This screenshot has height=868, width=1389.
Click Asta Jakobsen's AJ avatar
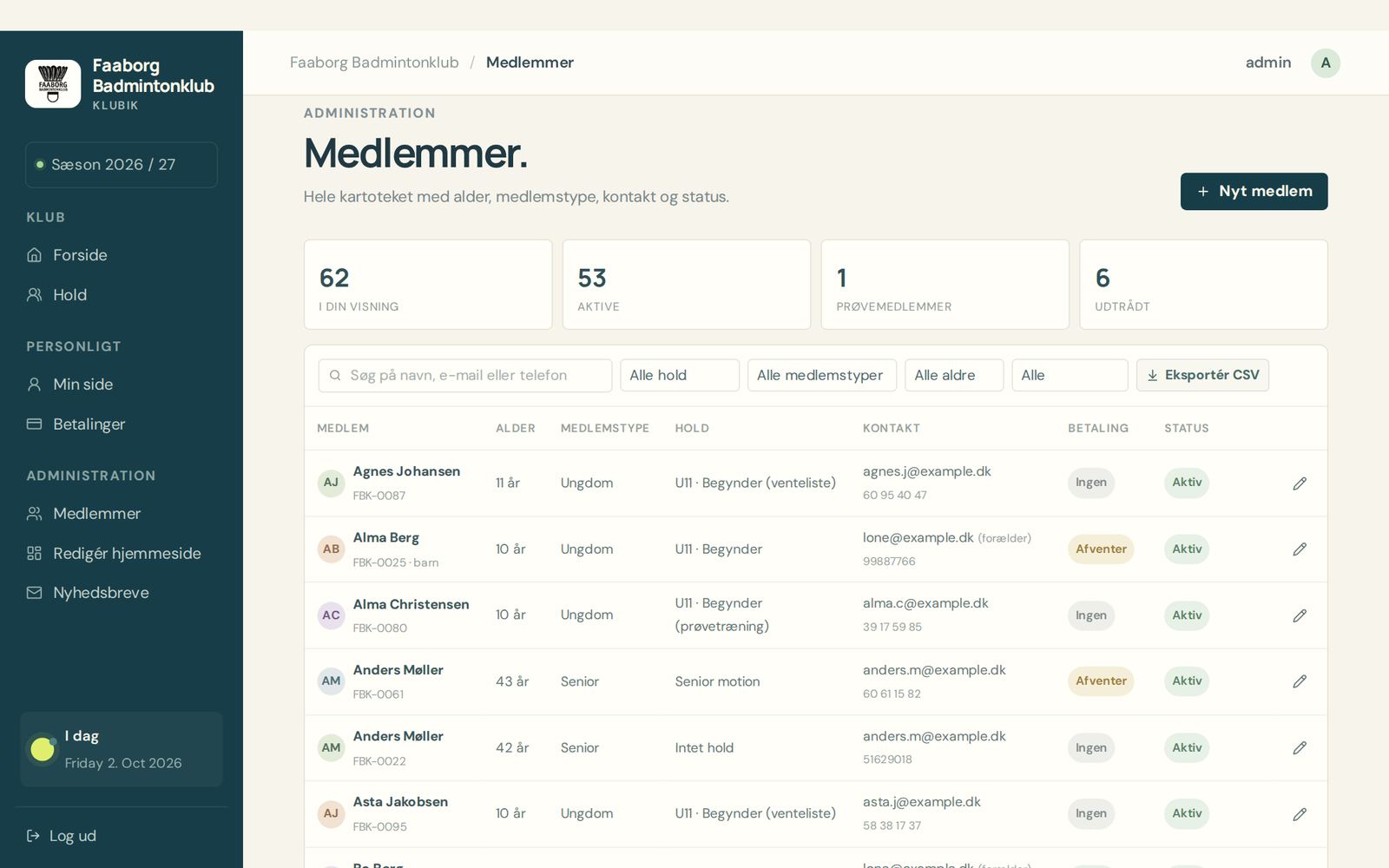coord(332,814)
